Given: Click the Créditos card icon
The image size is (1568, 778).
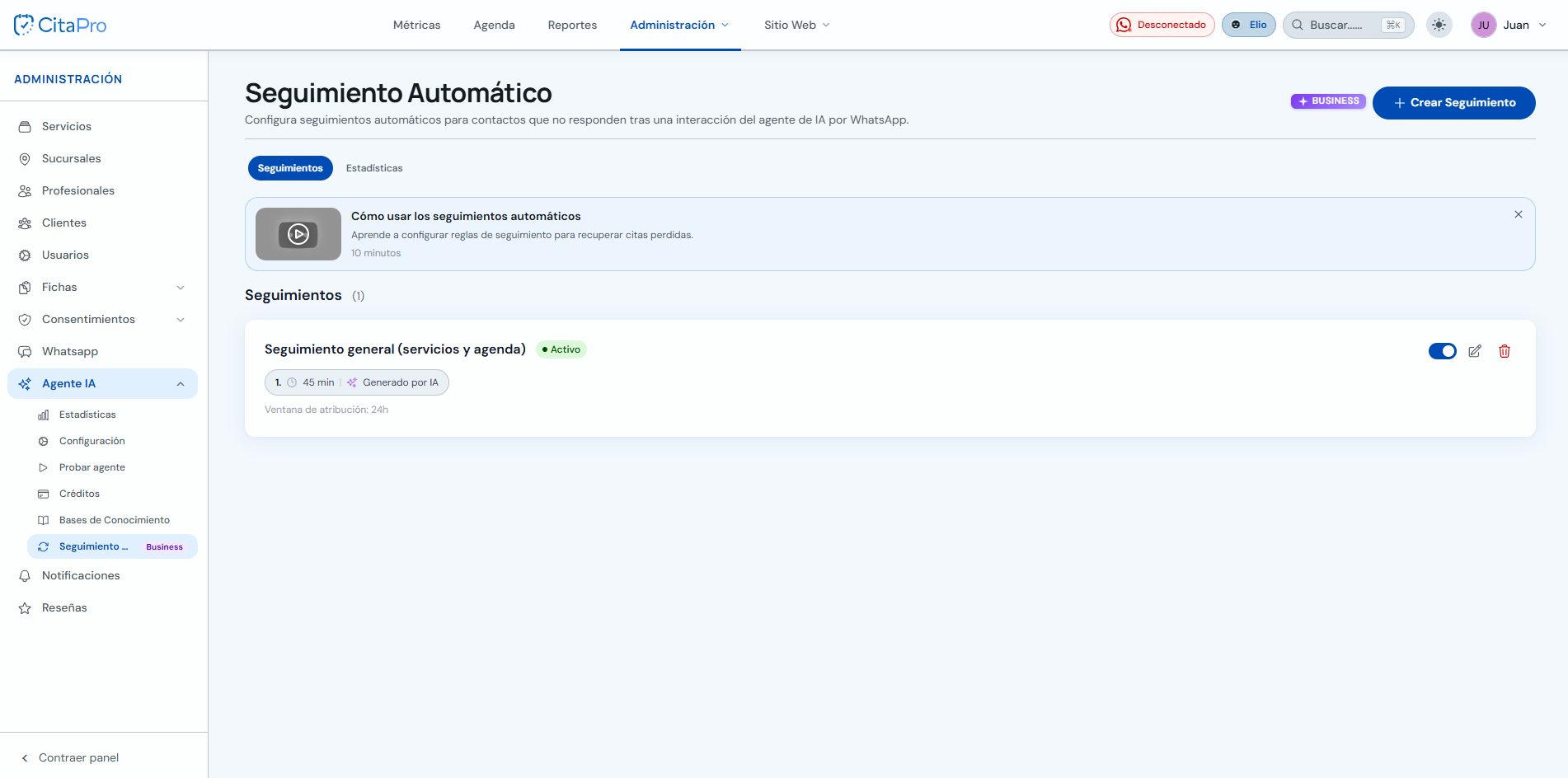Looking at the screenshot, I should pos(44,494).
